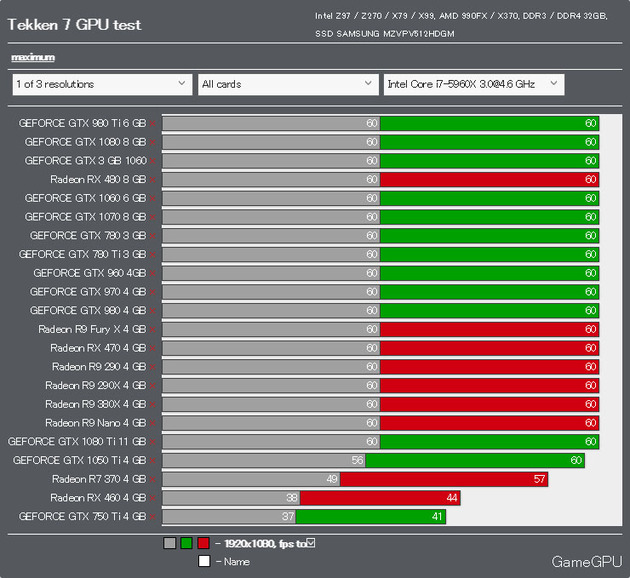
Task: Click the GEFORCE GTX 750 Ti 4 GB label
Action: click(82, 517)
